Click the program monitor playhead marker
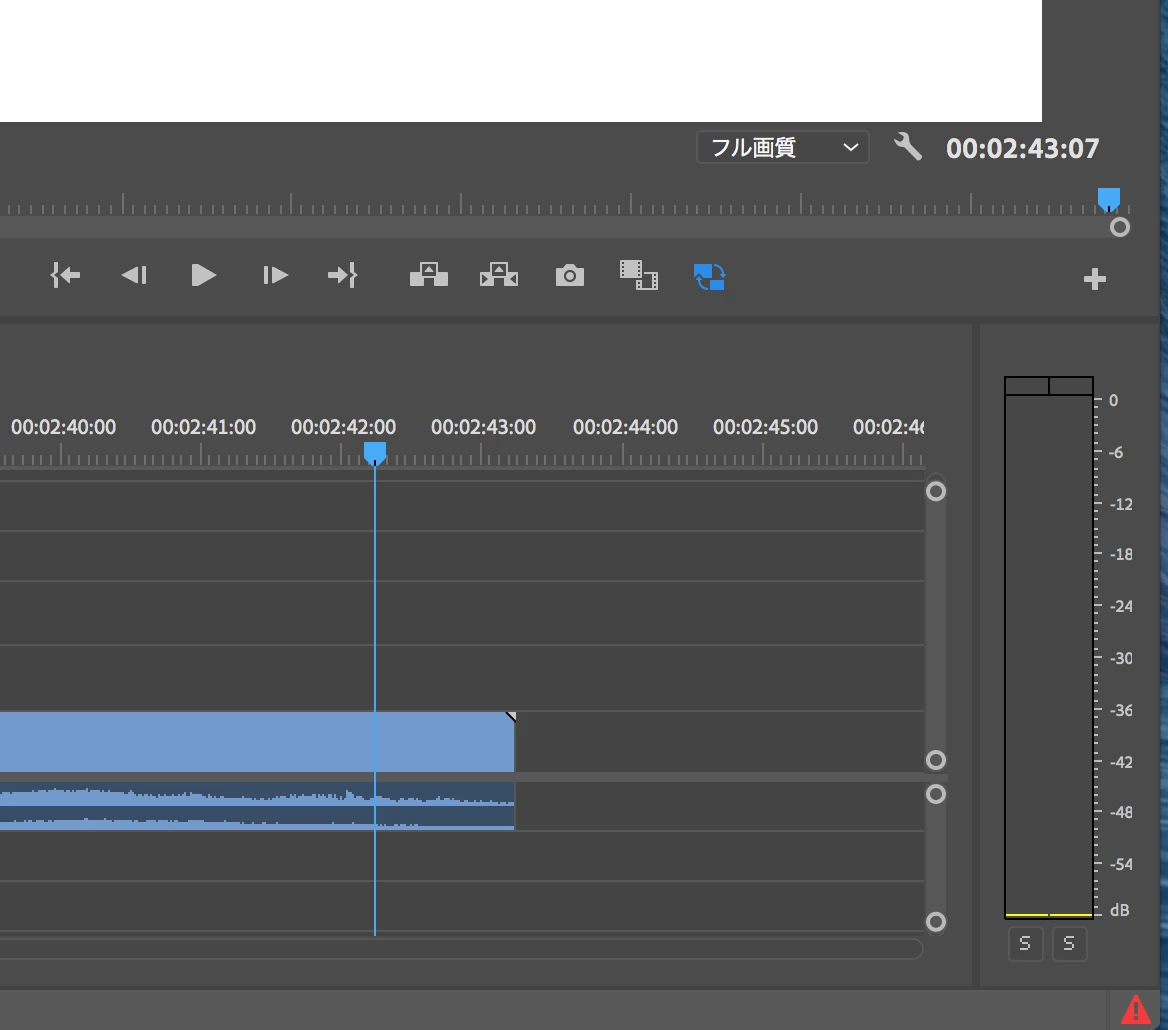1168x1030 pixels. 1108,199
